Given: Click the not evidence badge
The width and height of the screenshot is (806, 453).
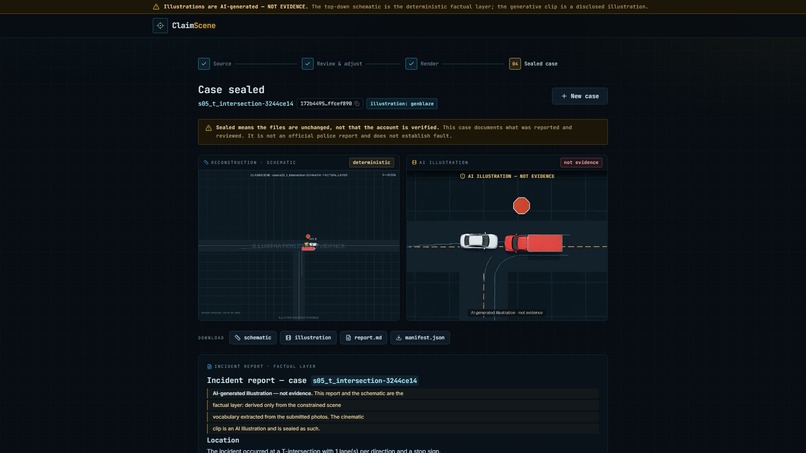Looking at the screenshot, I should point(581,162).
